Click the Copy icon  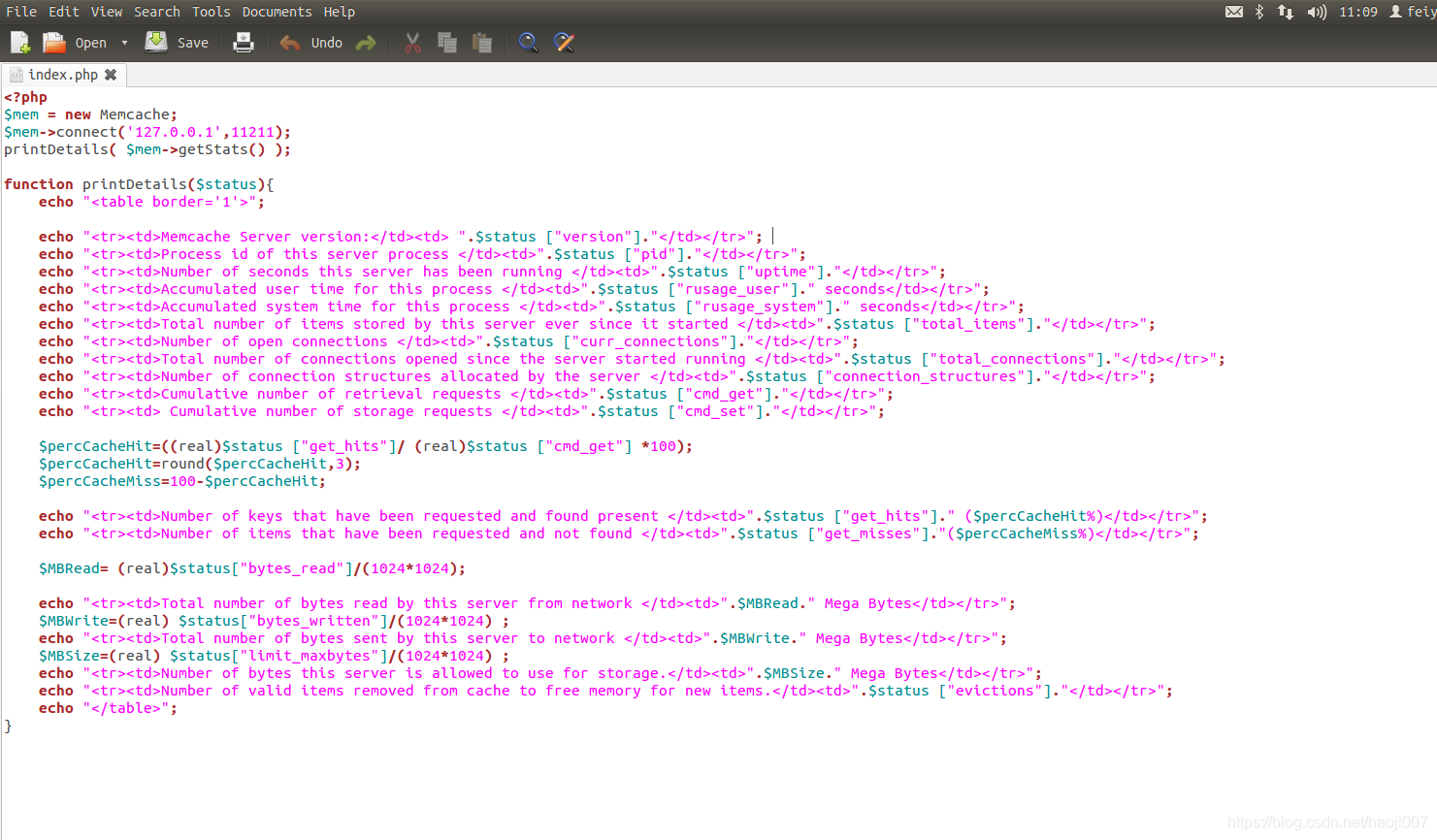[447, 43]
